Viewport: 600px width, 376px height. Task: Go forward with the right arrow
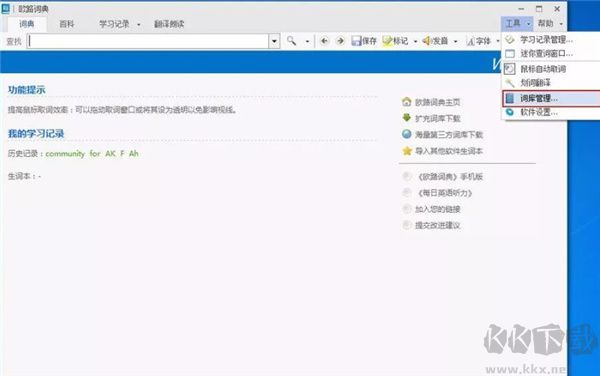[x=340, y=41]
